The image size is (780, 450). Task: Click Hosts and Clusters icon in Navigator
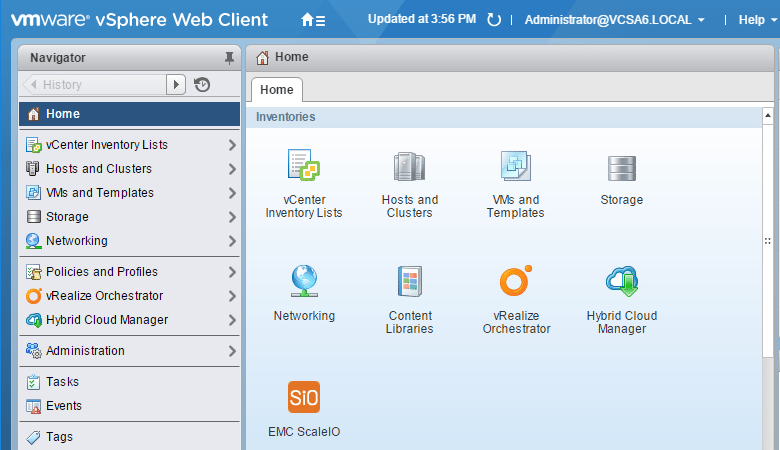pyautogui.click(x=32, y=169)
